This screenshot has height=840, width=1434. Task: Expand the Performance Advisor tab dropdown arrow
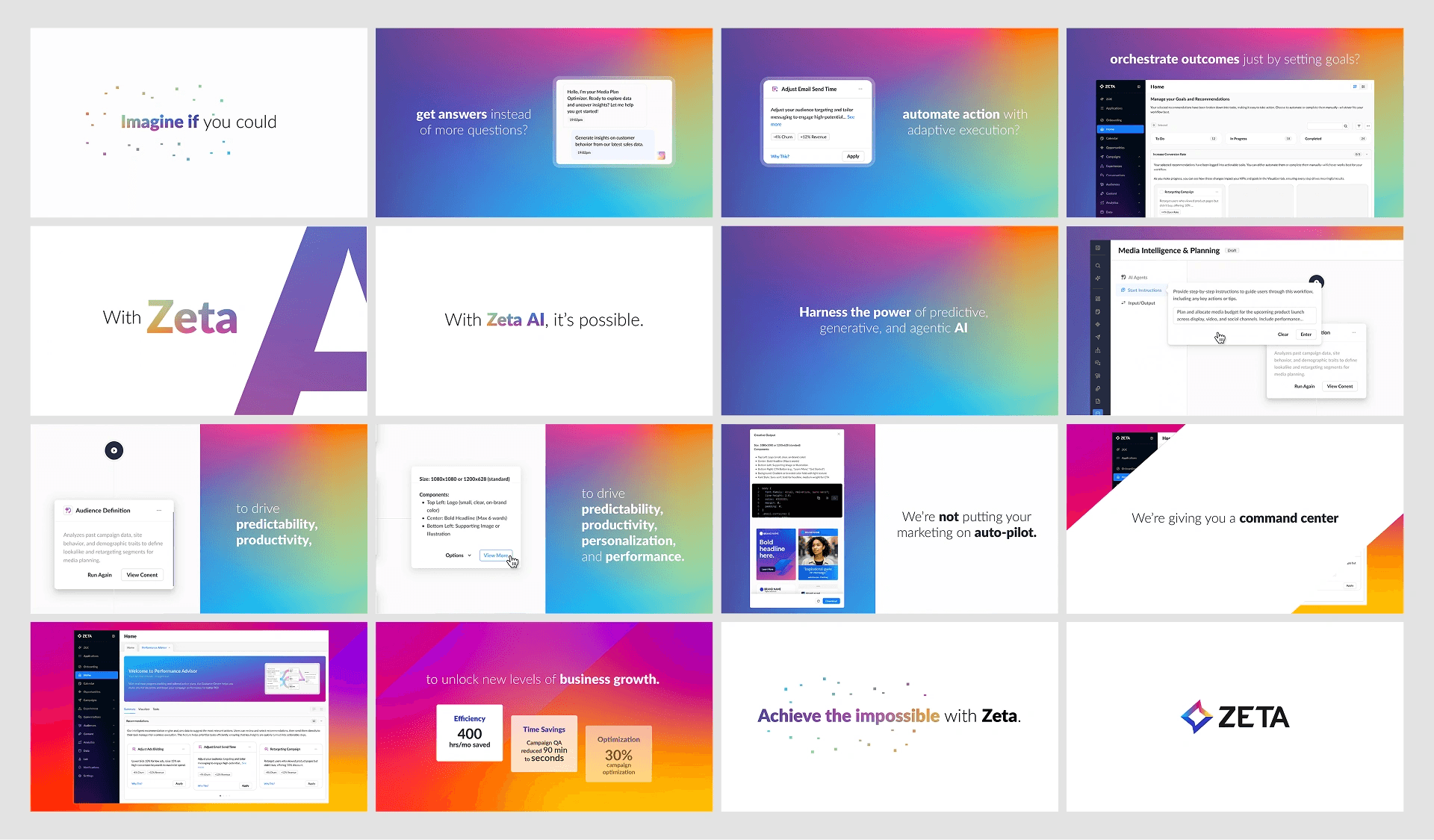[x=170, y=647]
